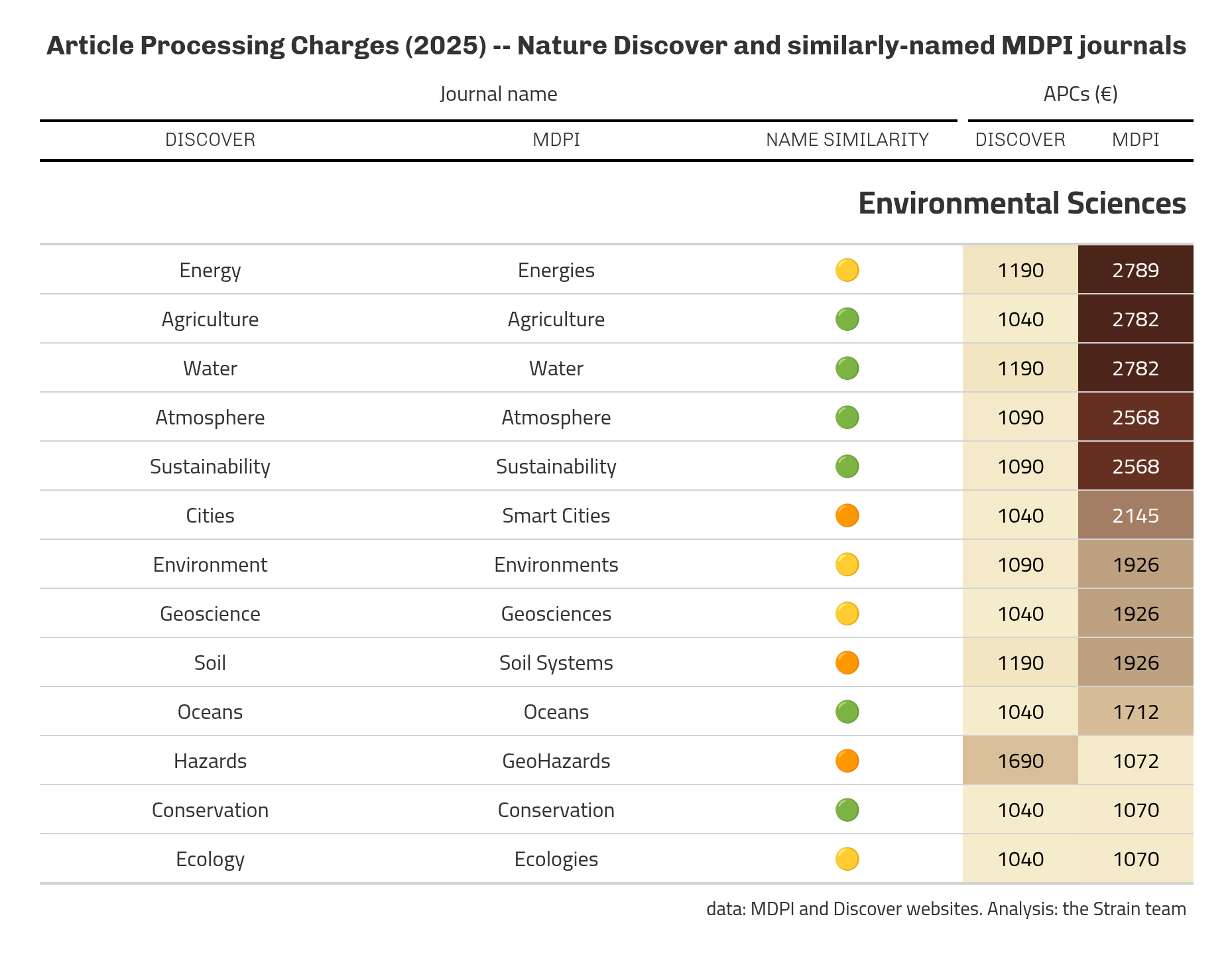Click the 1690 Discover APC cell for Hazards
Viewport: 1232px width, 955px height.
(x=1020, y=761)
